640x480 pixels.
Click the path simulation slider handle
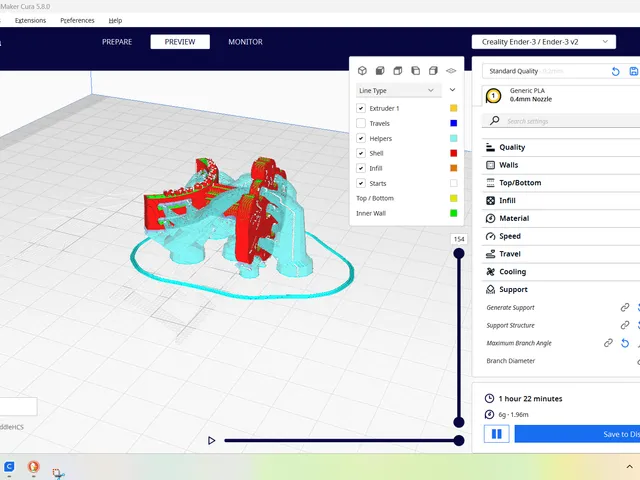click(459, 440)
